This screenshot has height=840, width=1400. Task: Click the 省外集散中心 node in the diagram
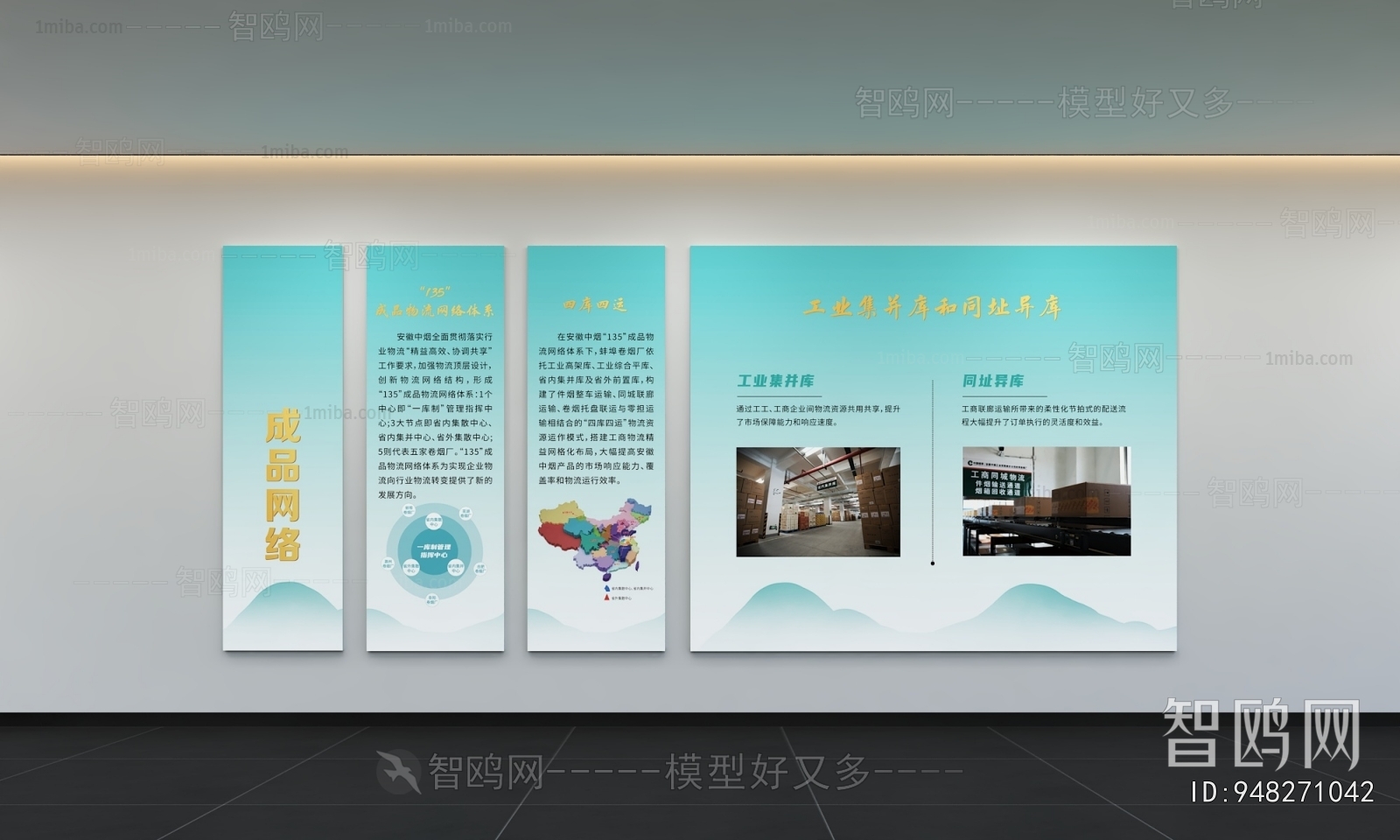pyautogui.click(x=411, y=567)
